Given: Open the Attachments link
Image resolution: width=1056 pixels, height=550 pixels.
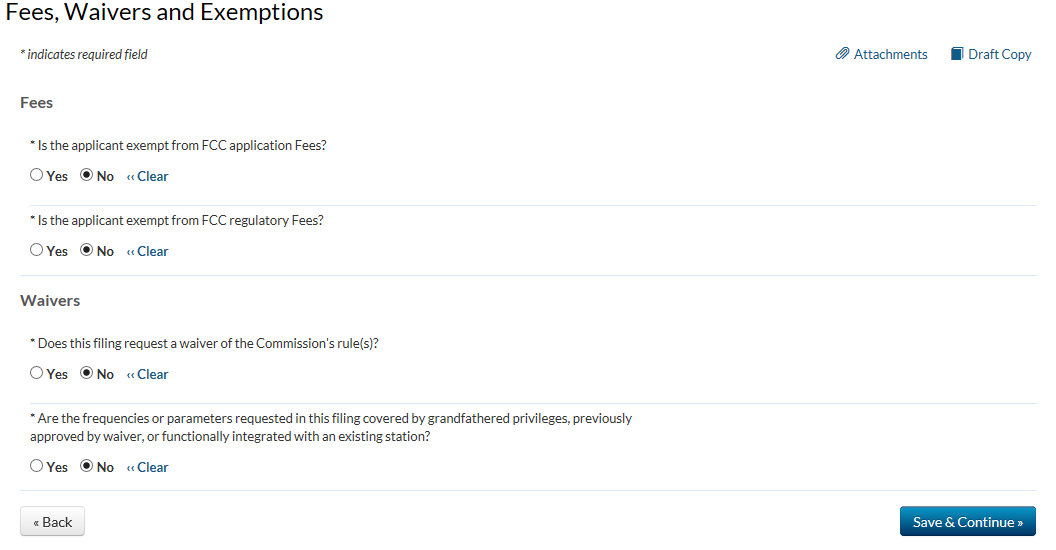Looking at the screenshot, I should 890,55.
